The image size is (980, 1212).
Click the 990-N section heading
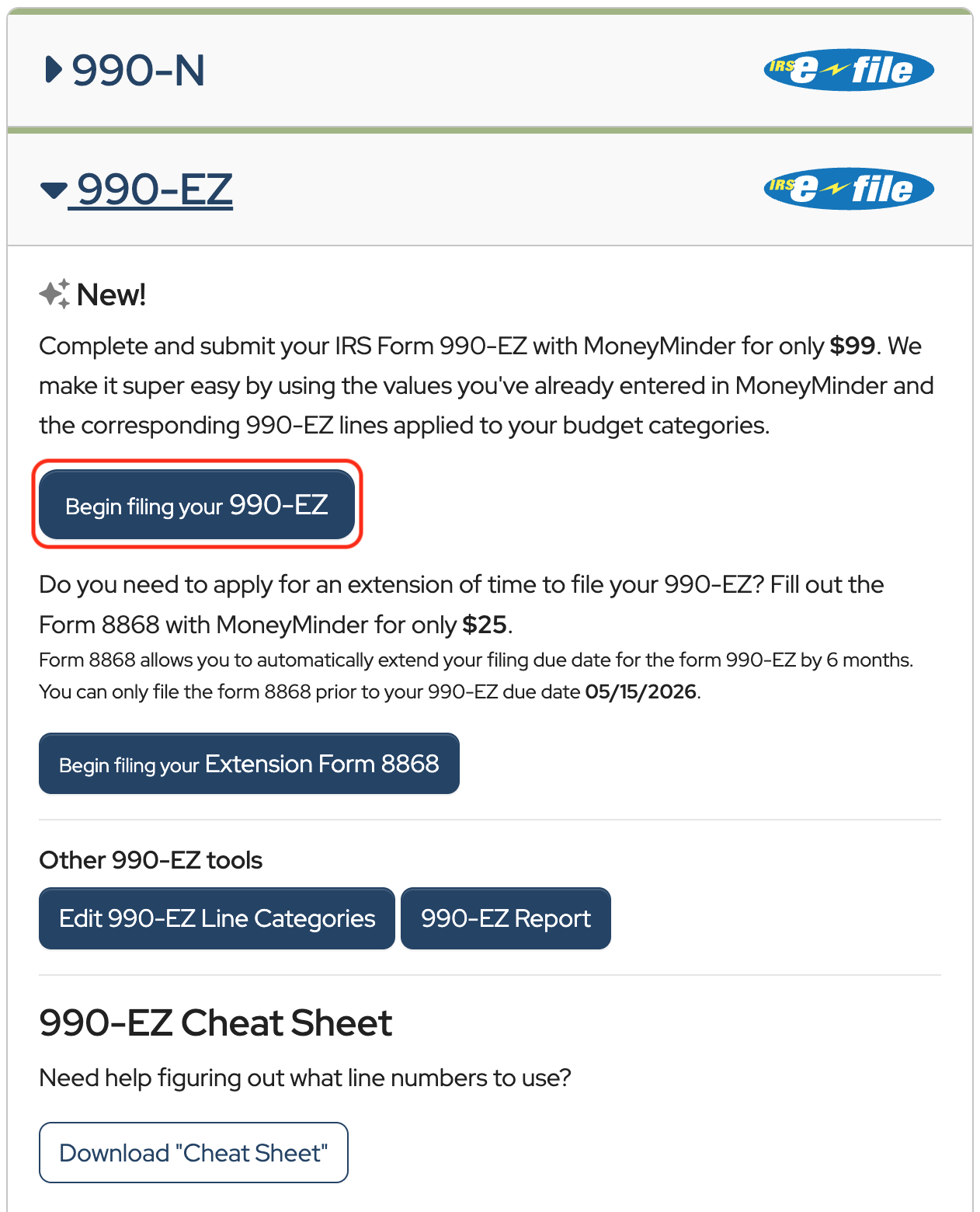tap(138, 70)
